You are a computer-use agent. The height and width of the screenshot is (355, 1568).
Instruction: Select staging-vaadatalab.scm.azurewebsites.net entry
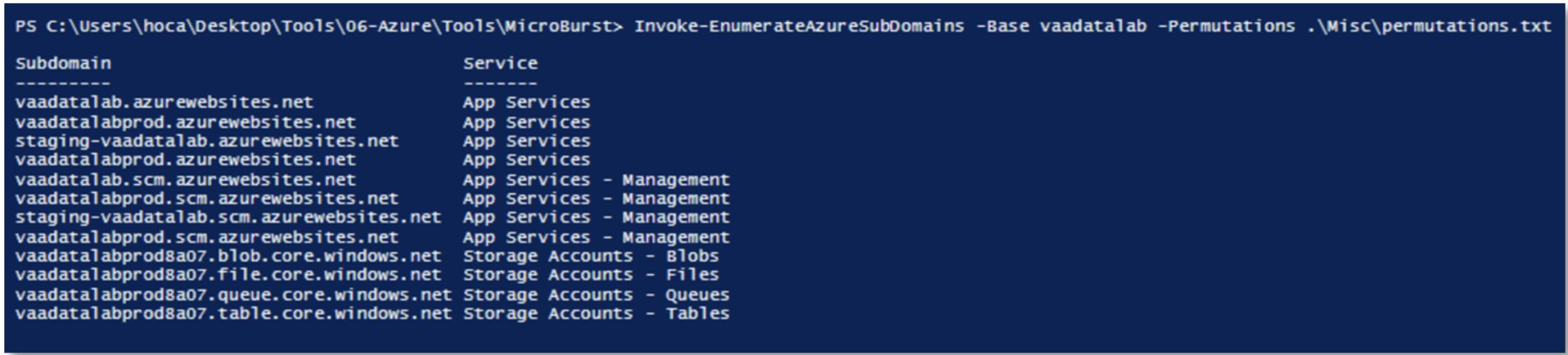point(228,218)
